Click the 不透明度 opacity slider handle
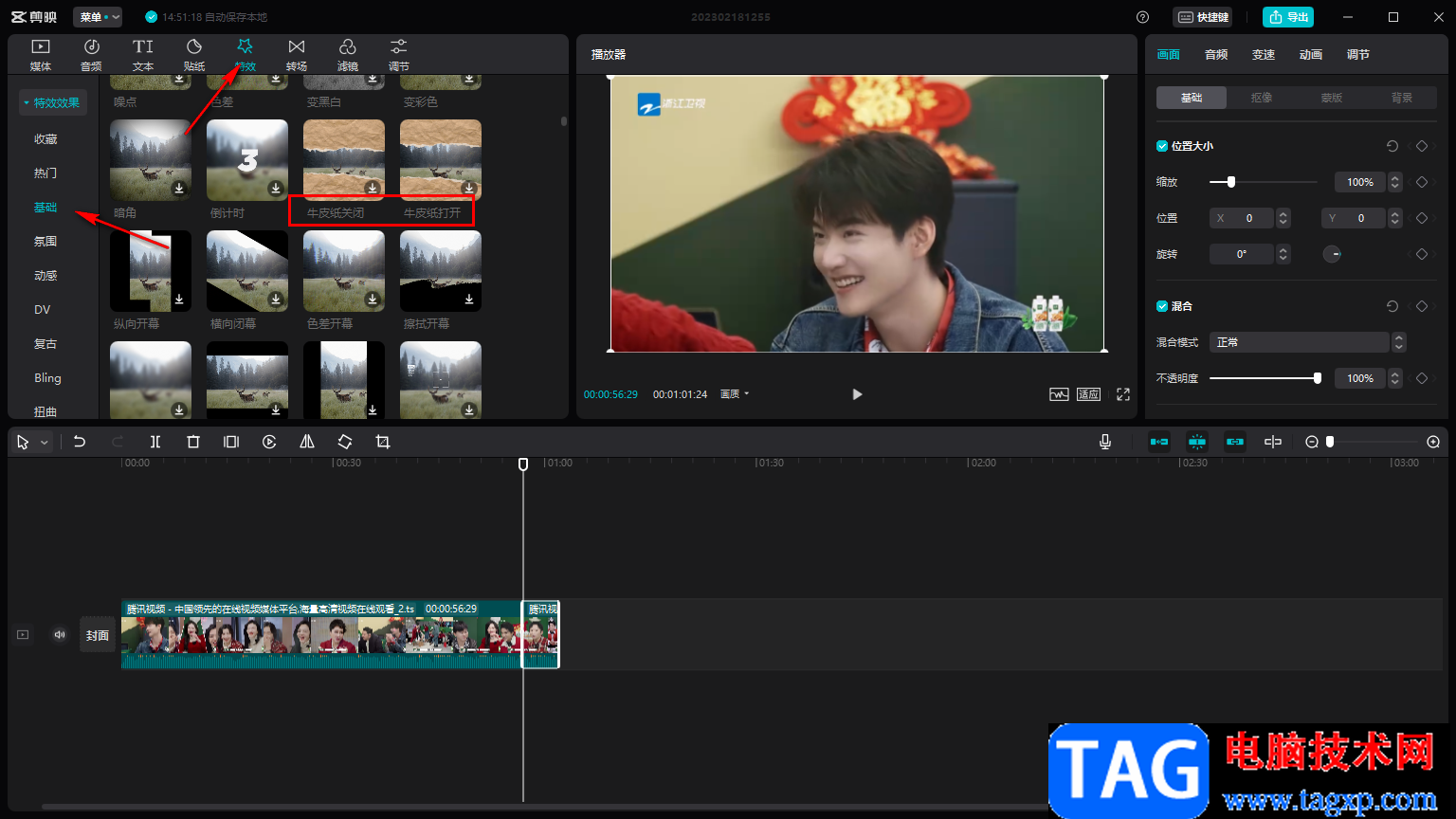The height and width of the screenshot is (819, 1456). coord(1318,378)
